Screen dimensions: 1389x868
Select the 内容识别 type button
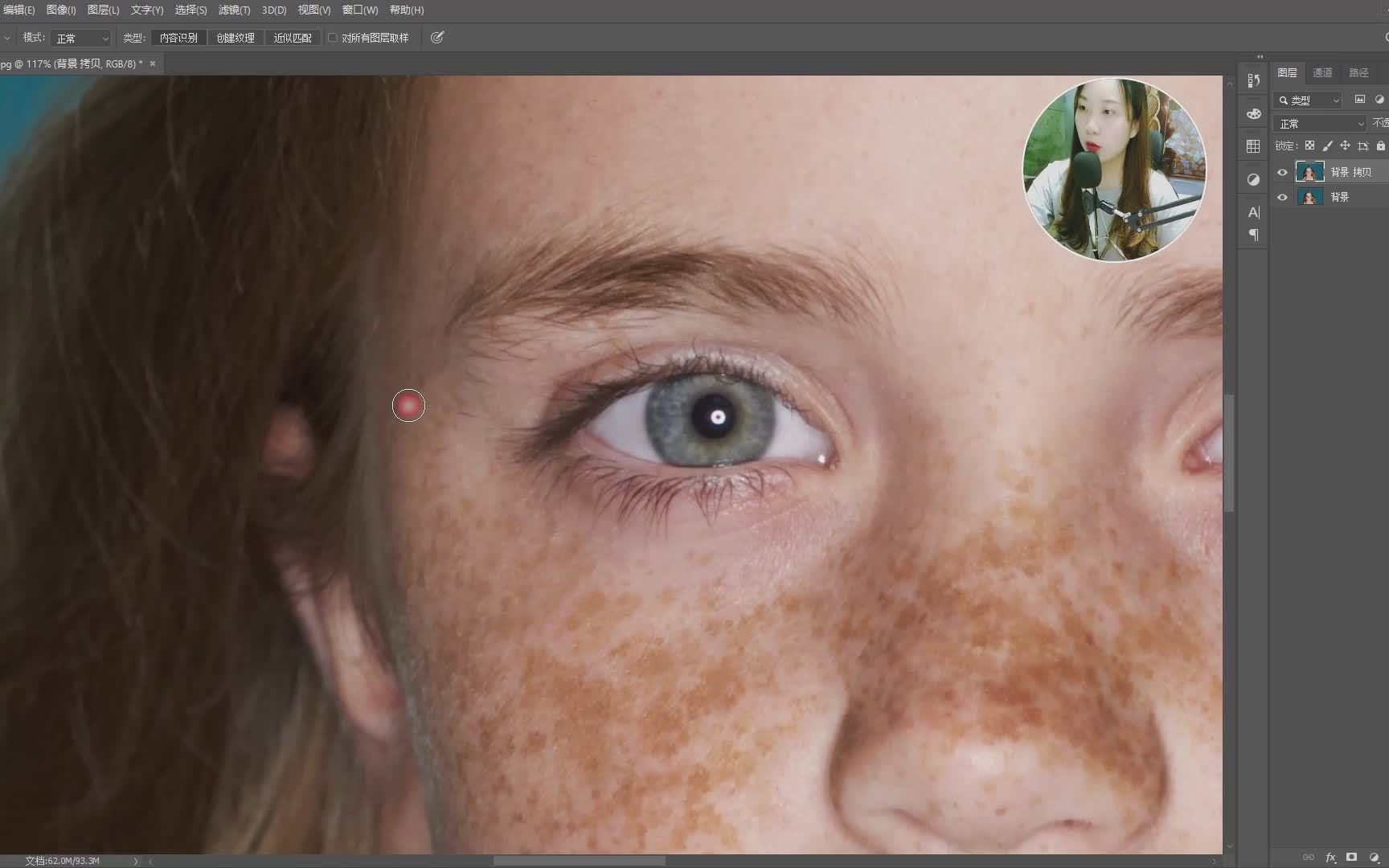pos(178,38)
